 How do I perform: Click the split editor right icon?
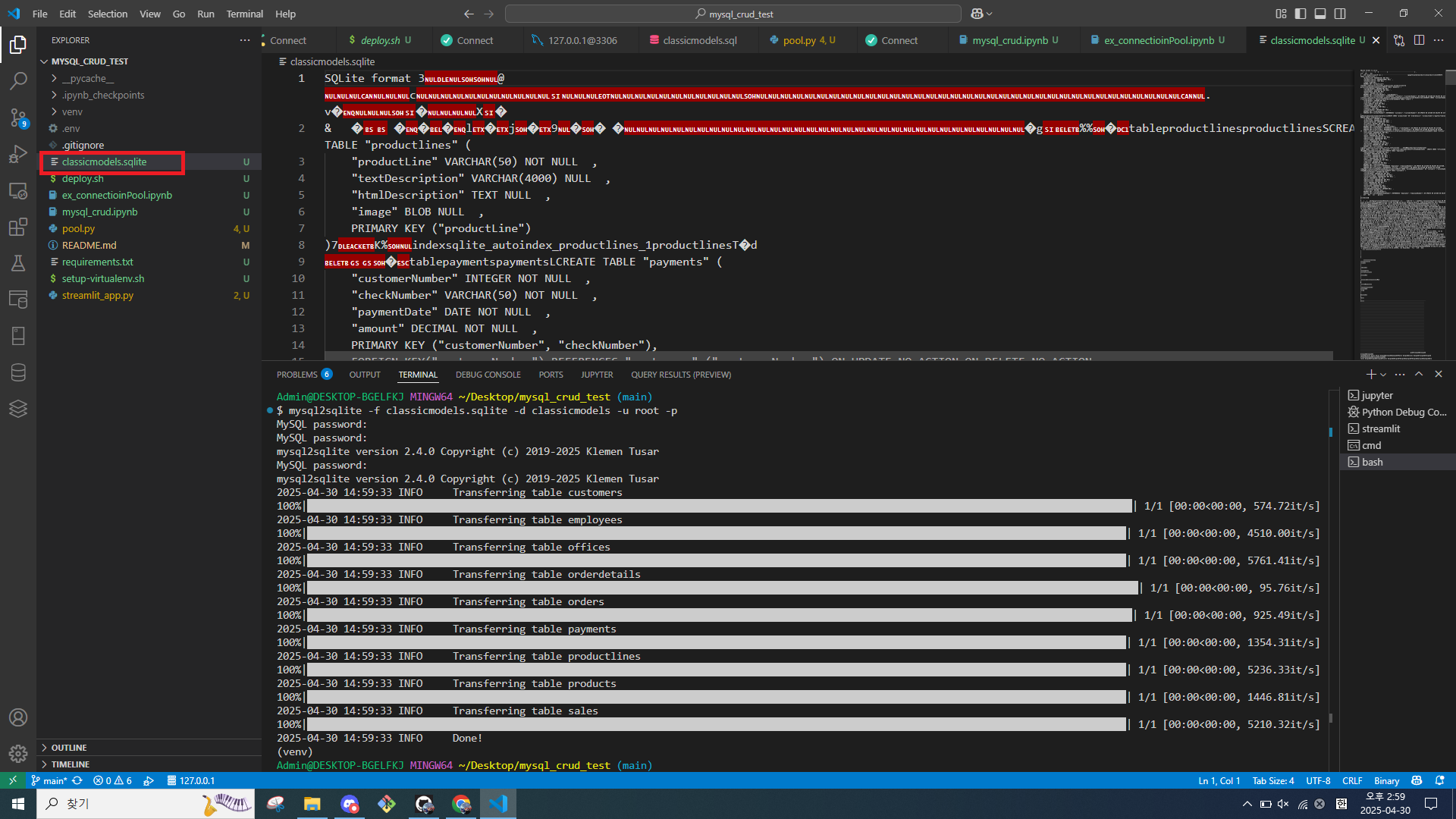[1419, 40]
